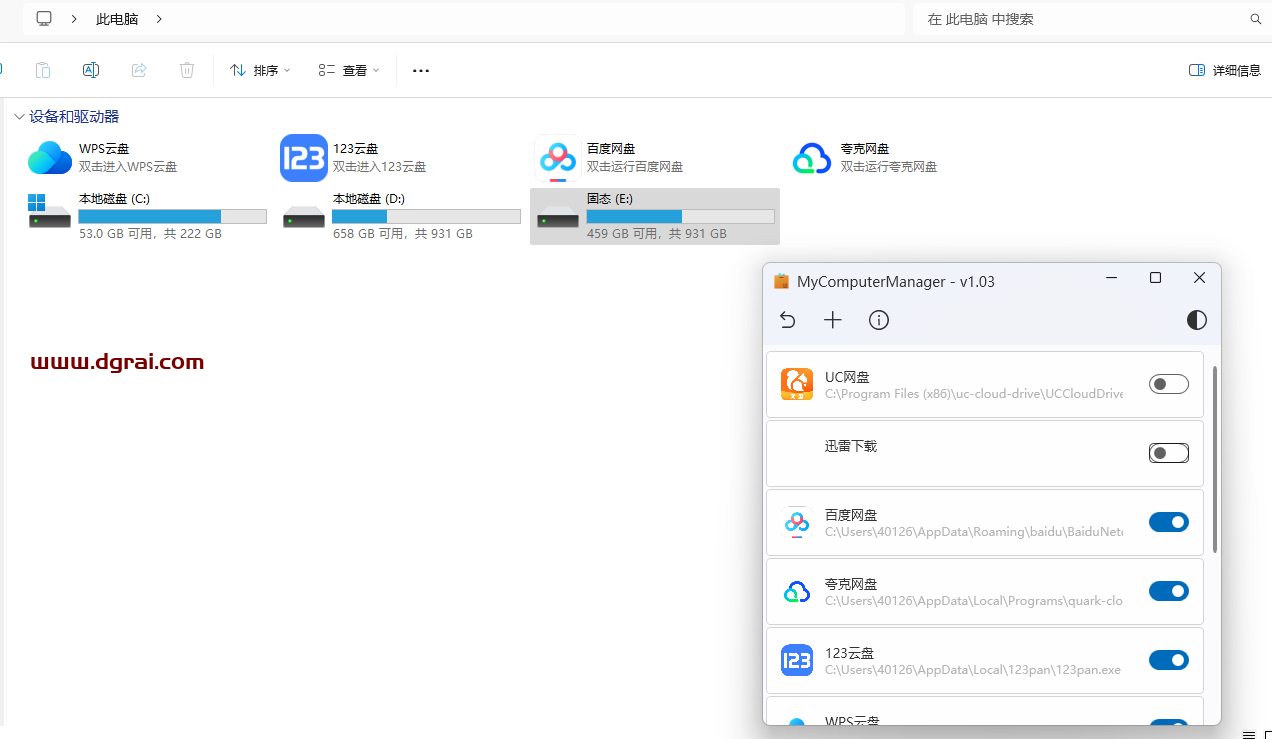Click the share icon in Explorer toolbar
Screen dimensions: 1272x739
pos(139,70)
